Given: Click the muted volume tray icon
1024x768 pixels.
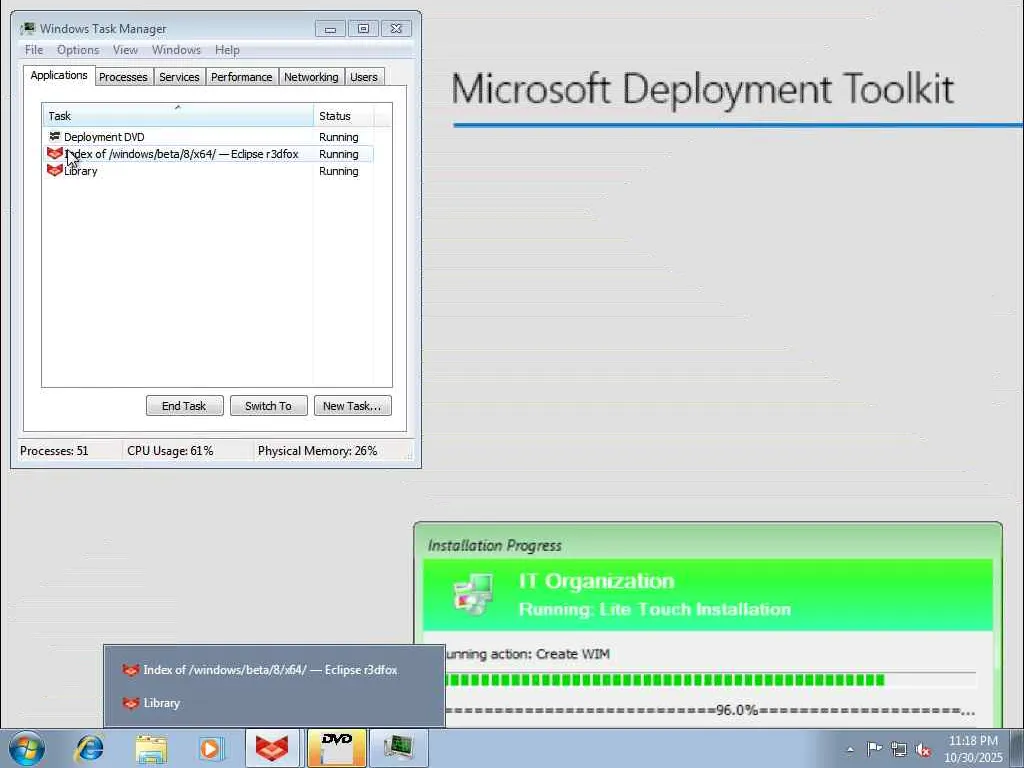Looking at the screenshot, I should pos(923,750).
